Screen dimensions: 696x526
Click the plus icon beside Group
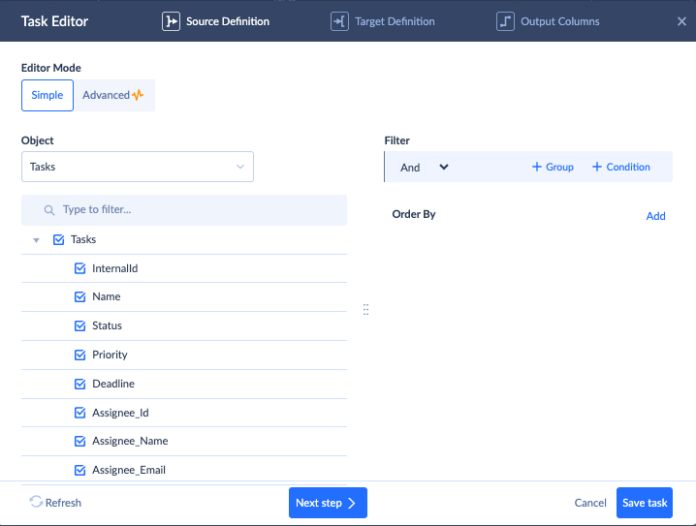(x=537, y=167)
